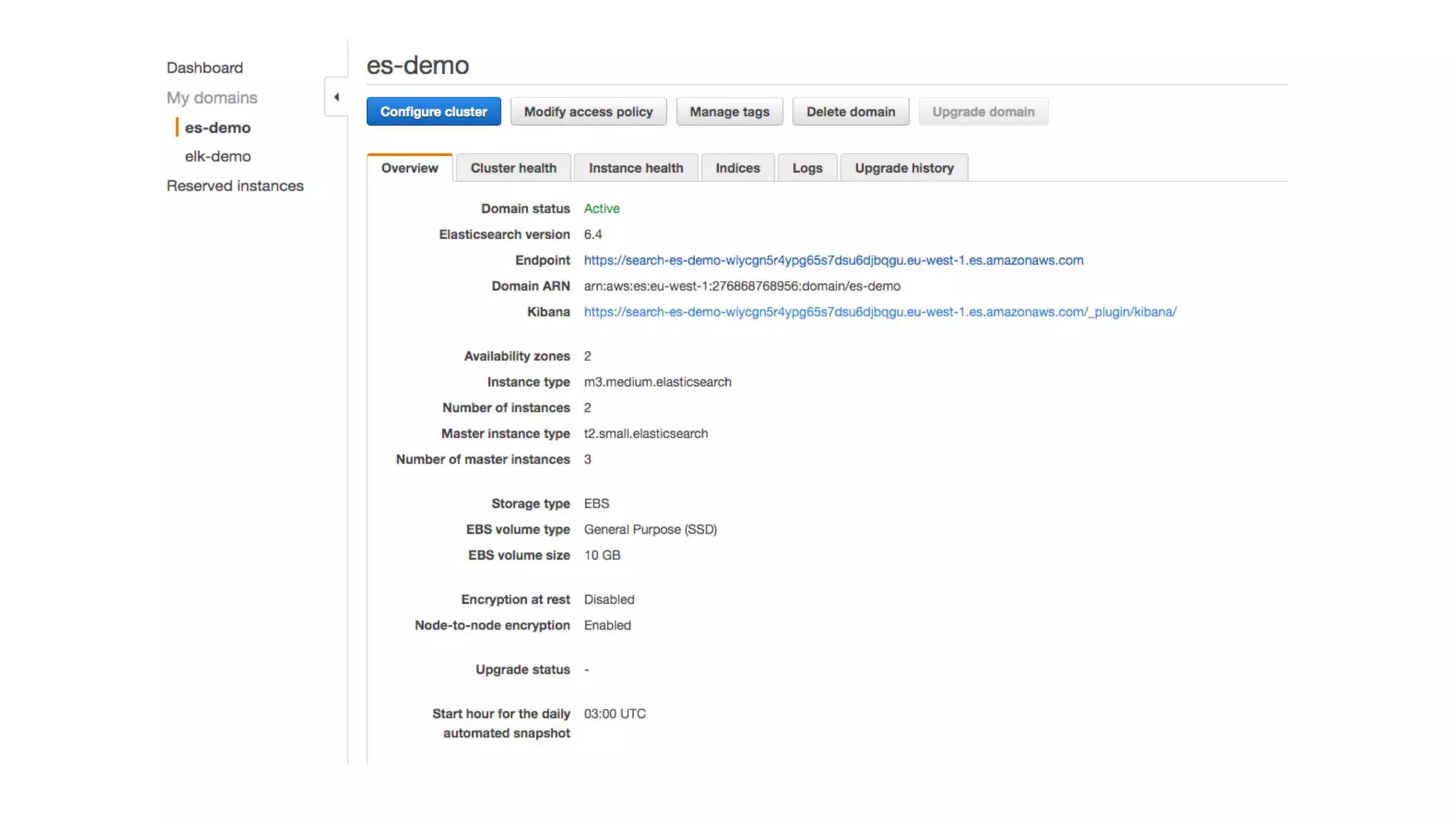Viewport: 1456px width, 819px height.
Task: Go to Dashboard in sidebar
Action: click(205, 68)
